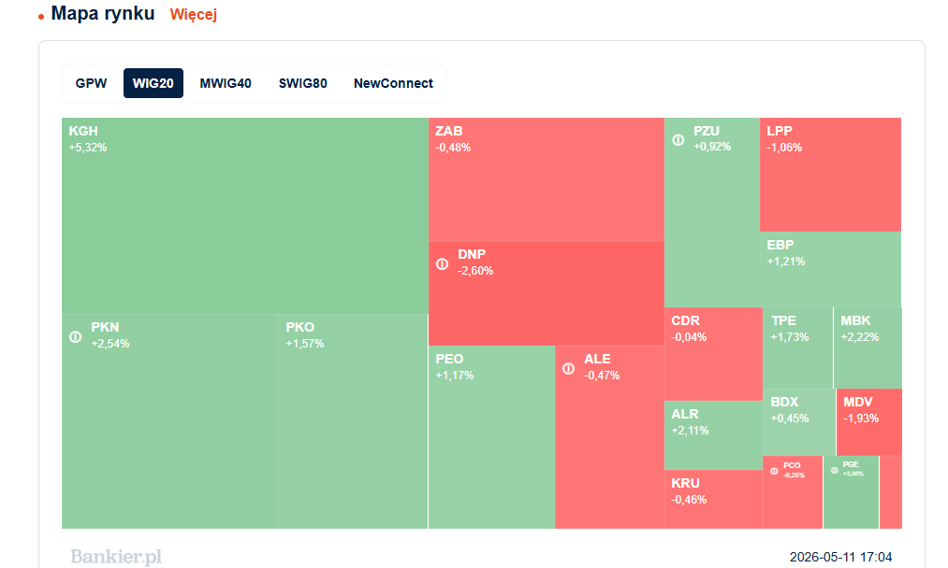Click the info icon next to DNP
The image size is (948, 568).
442,264
